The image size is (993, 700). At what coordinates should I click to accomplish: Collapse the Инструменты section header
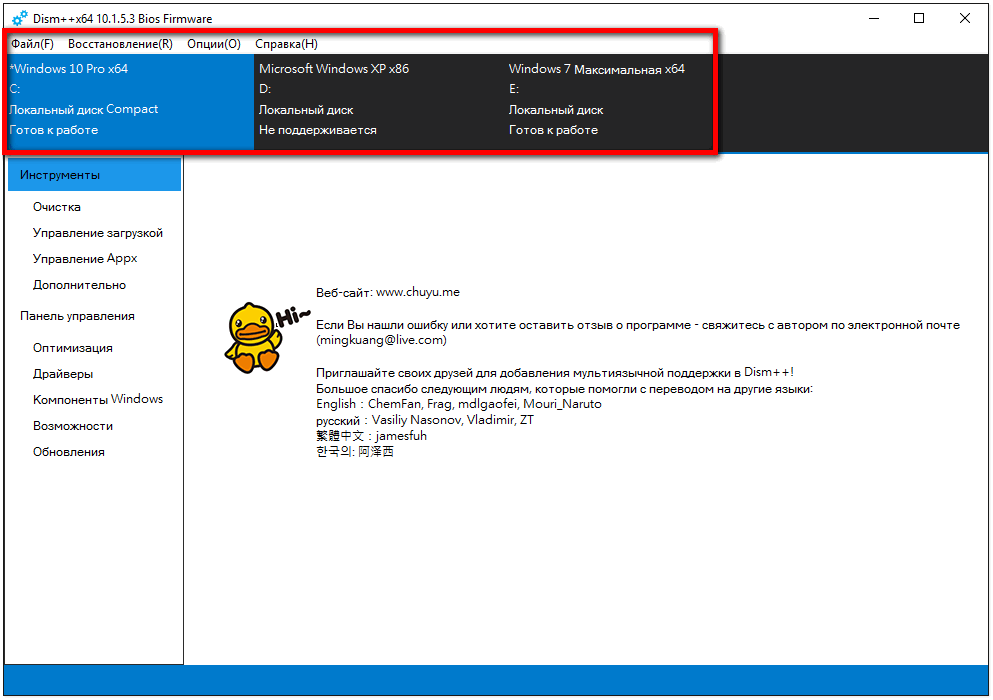94,175
